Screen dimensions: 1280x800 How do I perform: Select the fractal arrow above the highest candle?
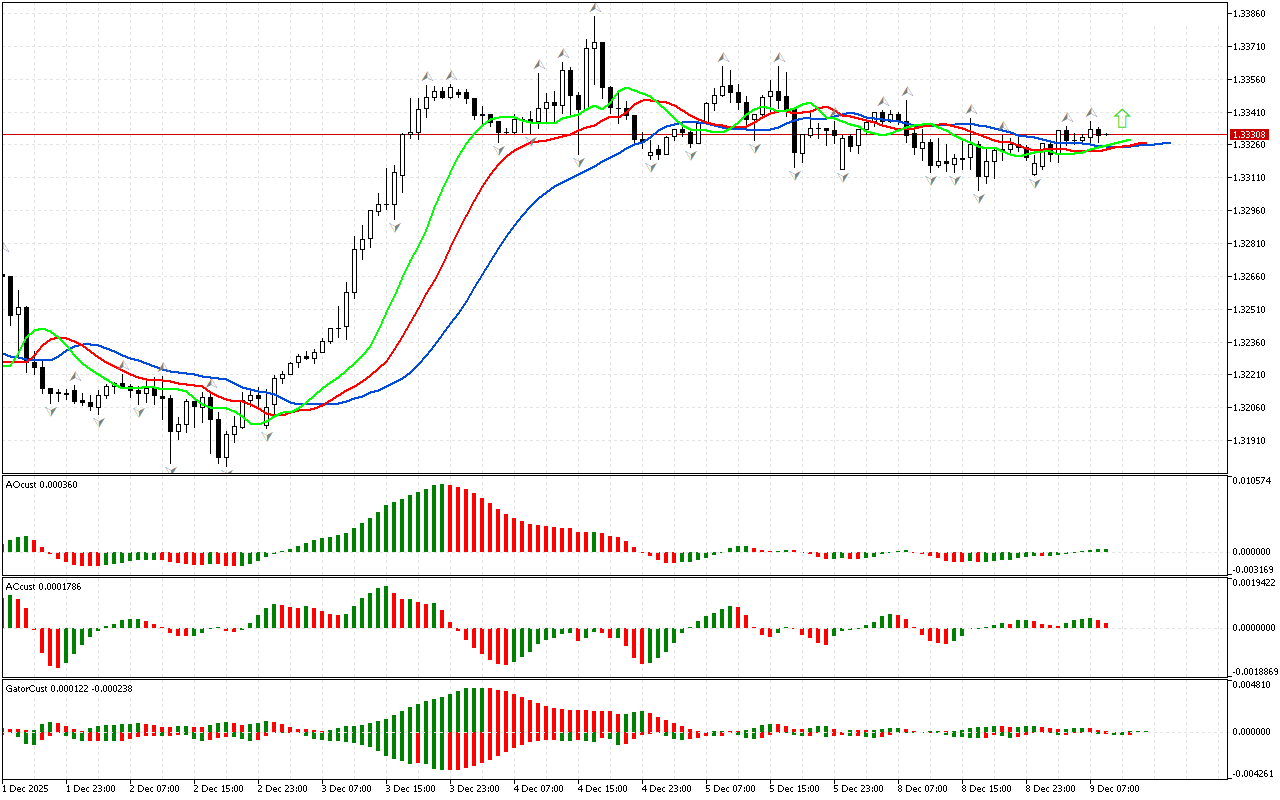(x=595, y=9)
